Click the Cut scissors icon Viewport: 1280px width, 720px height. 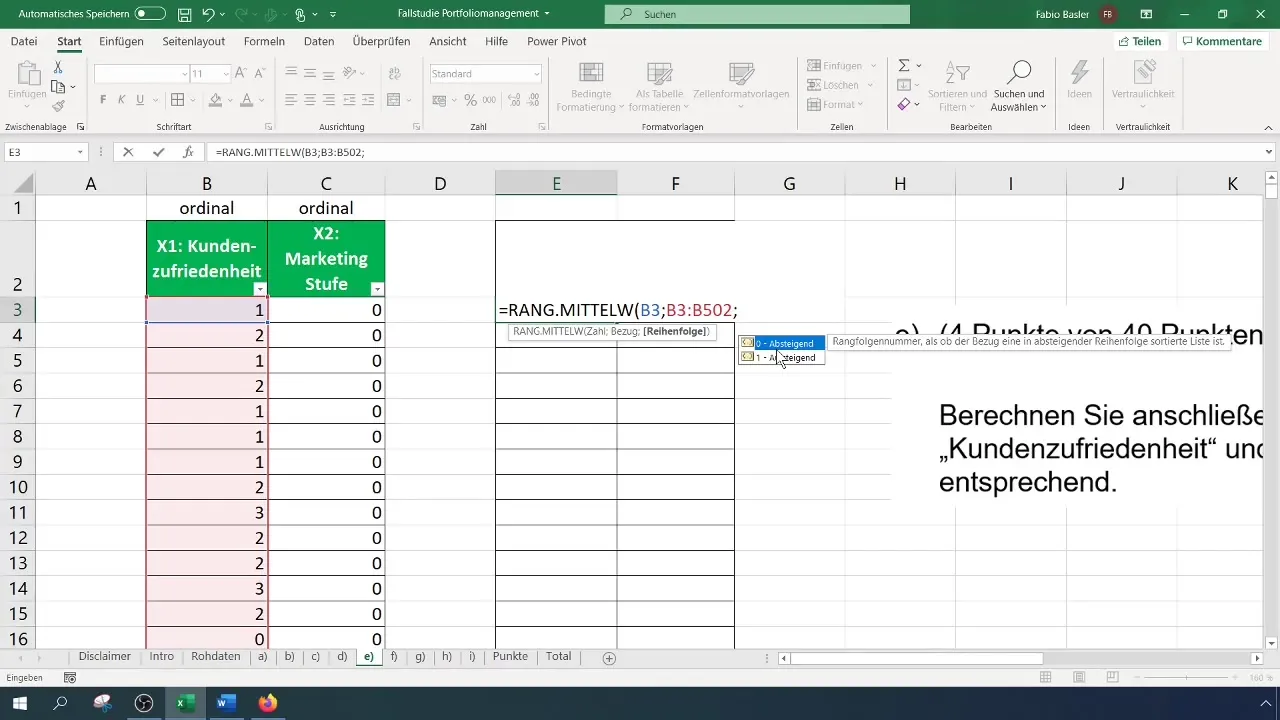point(58,67)
